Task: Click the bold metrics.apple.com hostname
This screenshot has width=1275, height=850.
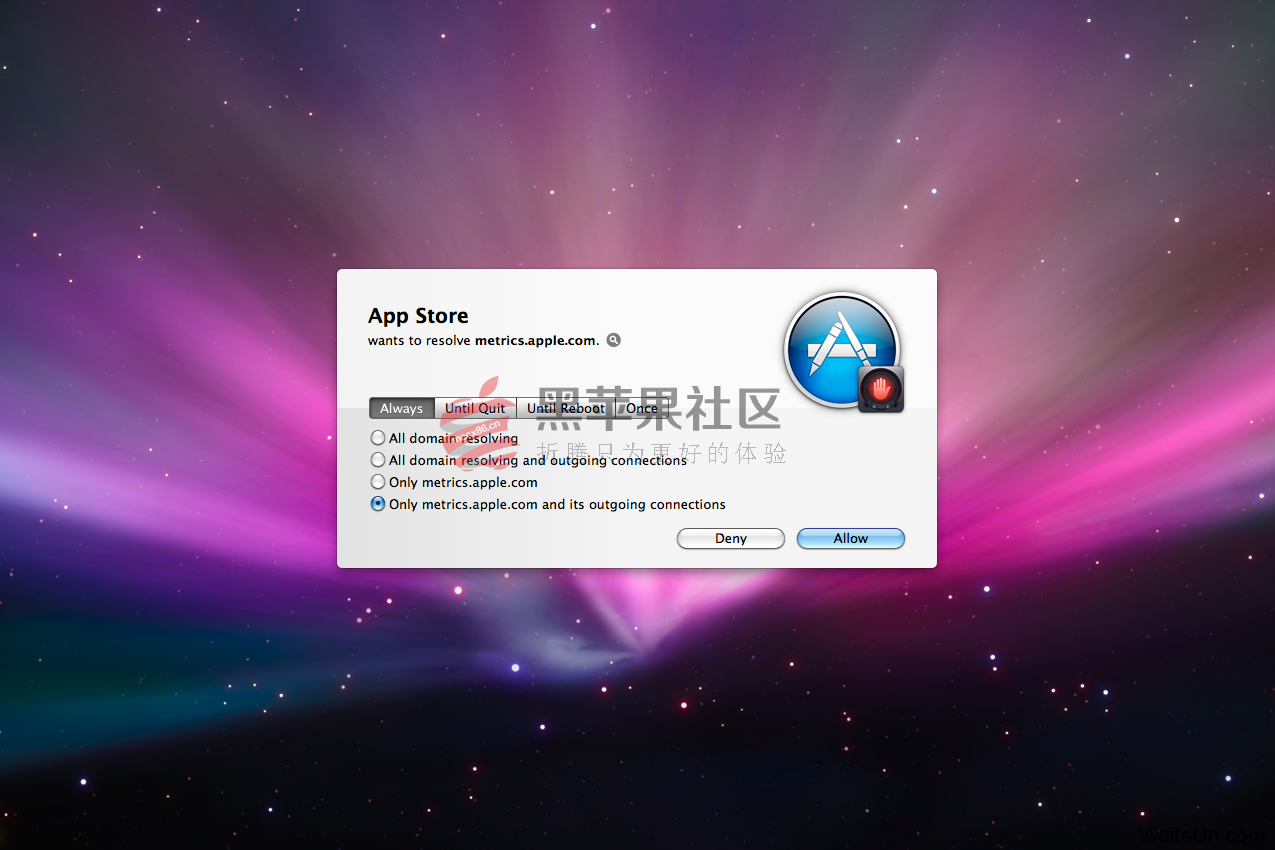Action: [x=537, y=340]
